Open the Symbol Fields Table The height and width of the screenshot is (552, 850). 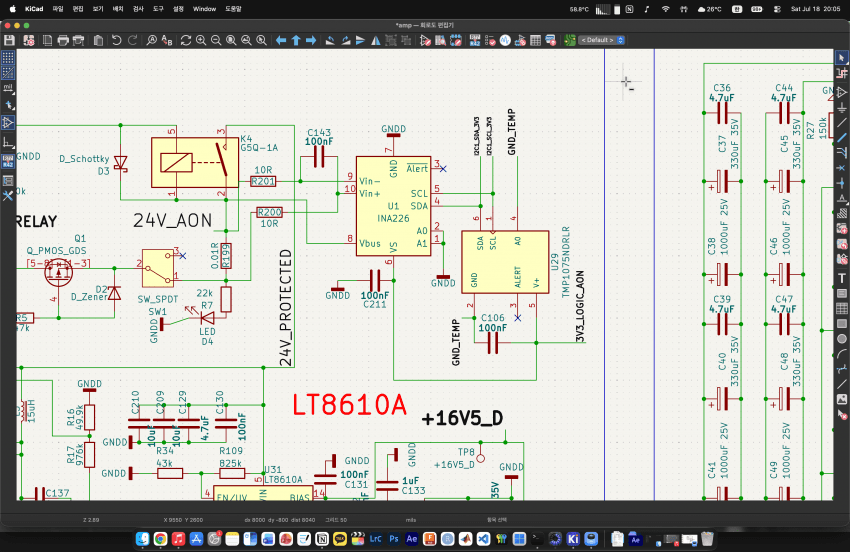click(536, 40)
